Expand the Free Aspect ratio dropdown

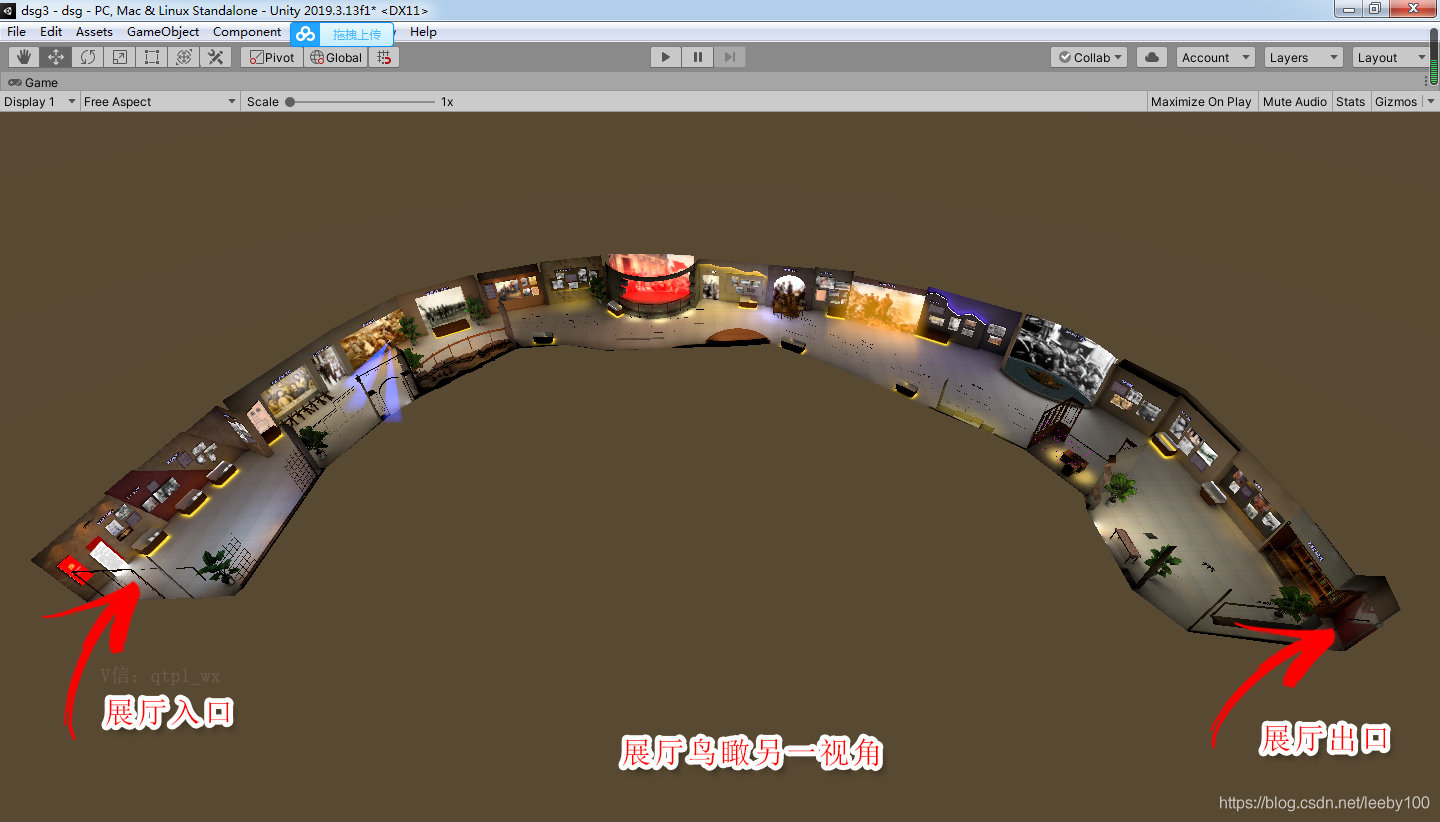pyautogui.click(x=158, y=101)
